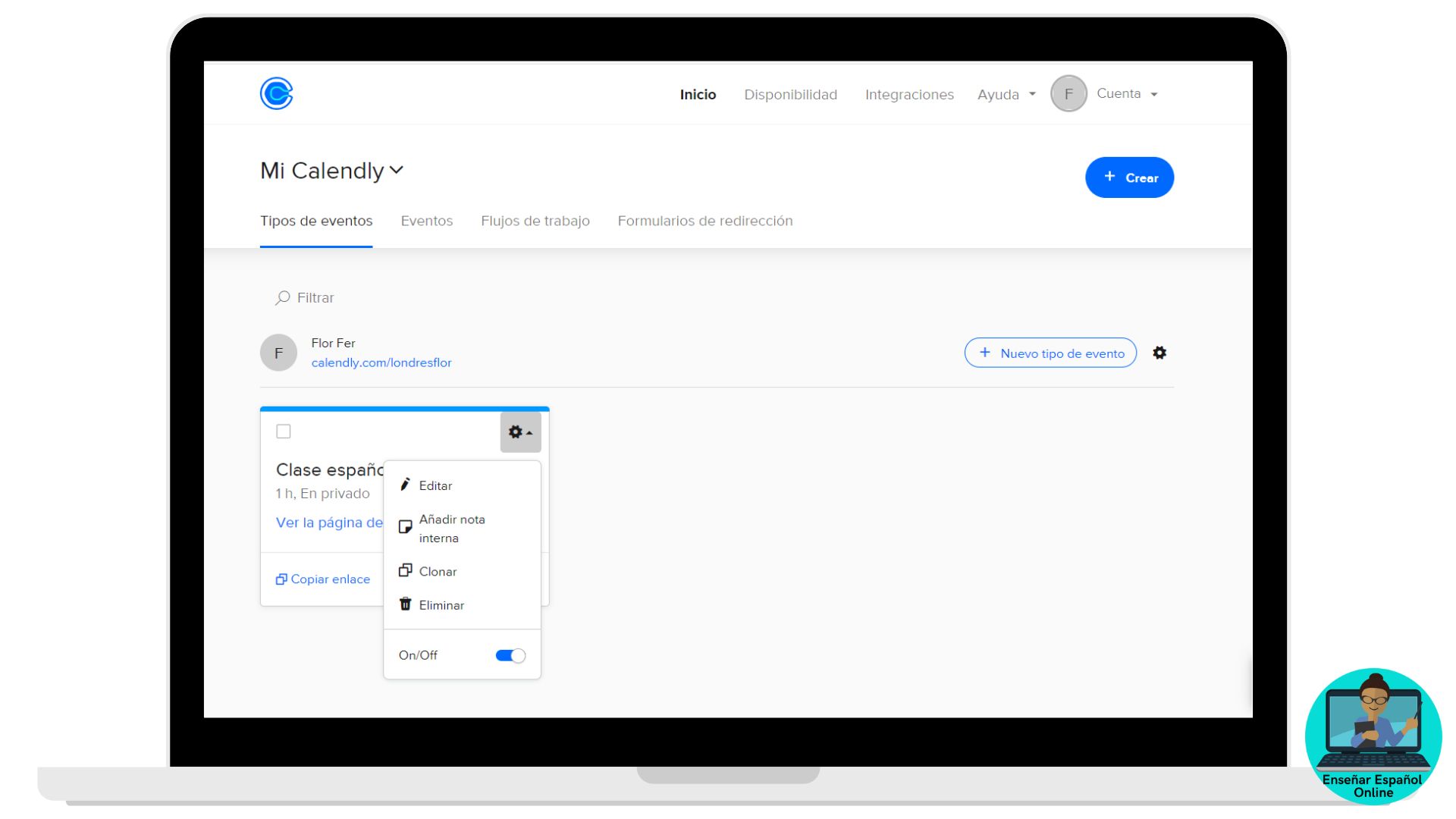Open the Cuenta dropdown menu
Screen dimensions: 1456x819
pyautogui.click(x=1127, y=94)
